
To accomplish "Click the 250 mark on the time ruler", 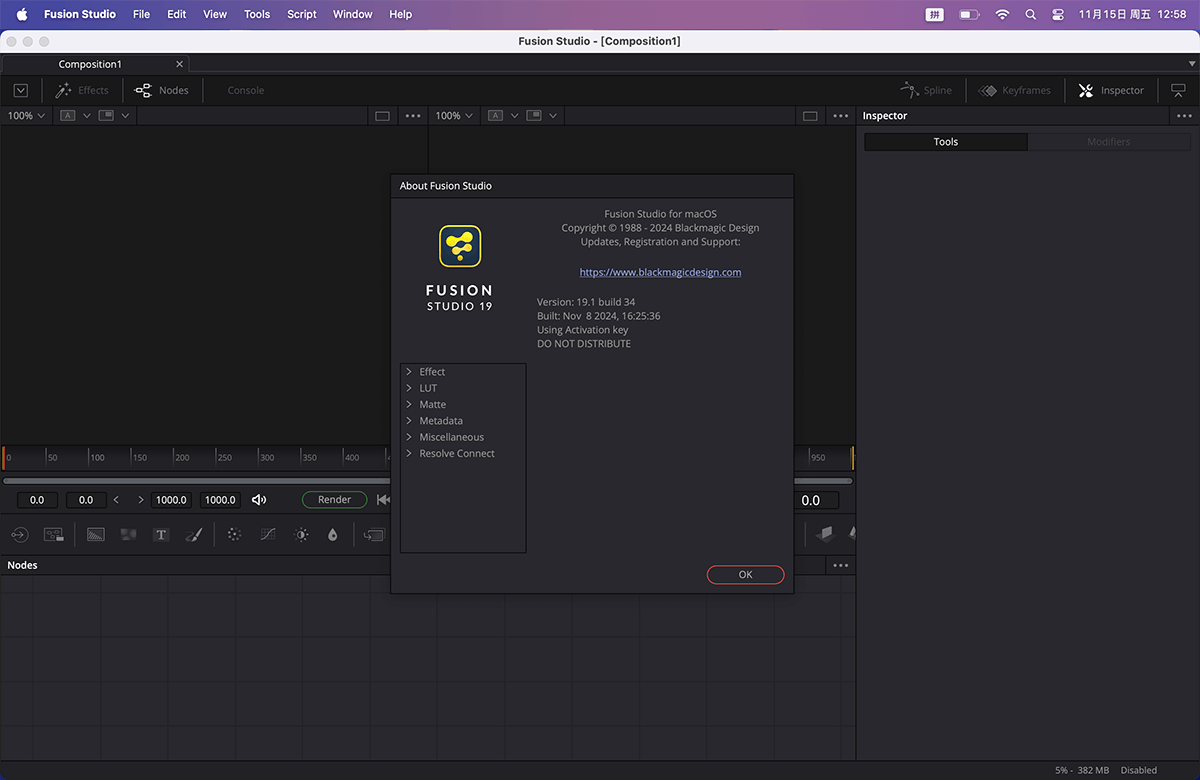I will click(x=225, y=458).
